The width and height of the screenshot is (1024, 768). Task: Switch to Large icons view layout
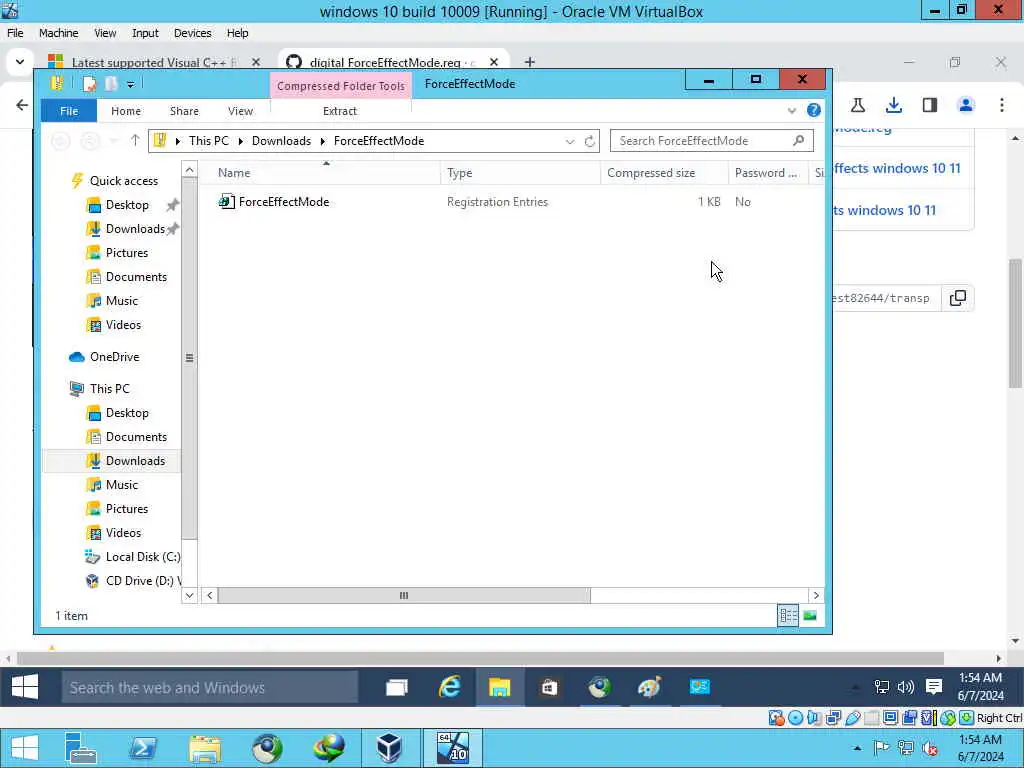(x=810, y=615)
